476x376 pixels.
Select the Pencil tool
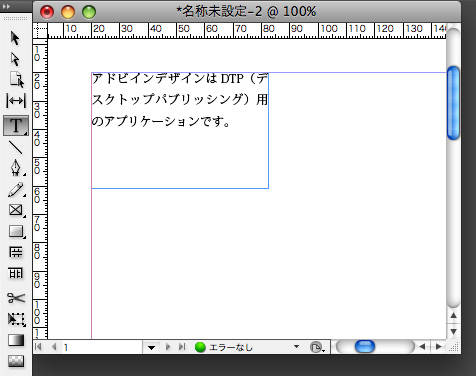point(16,190)
